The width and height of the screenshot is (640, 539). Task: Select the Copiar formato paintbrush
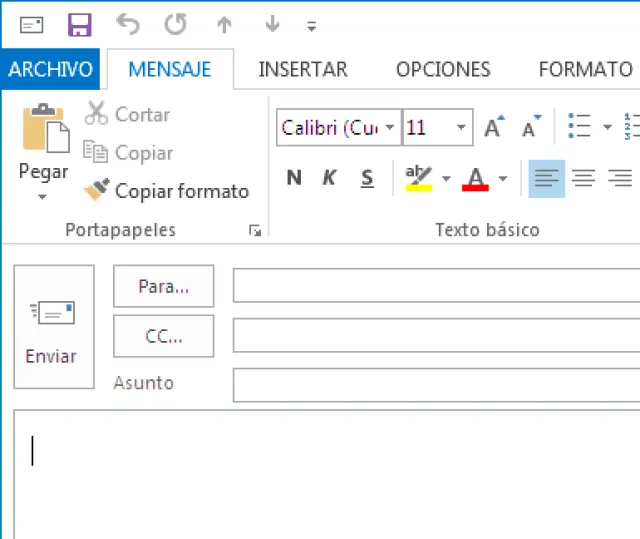click(x=97, y=190)
